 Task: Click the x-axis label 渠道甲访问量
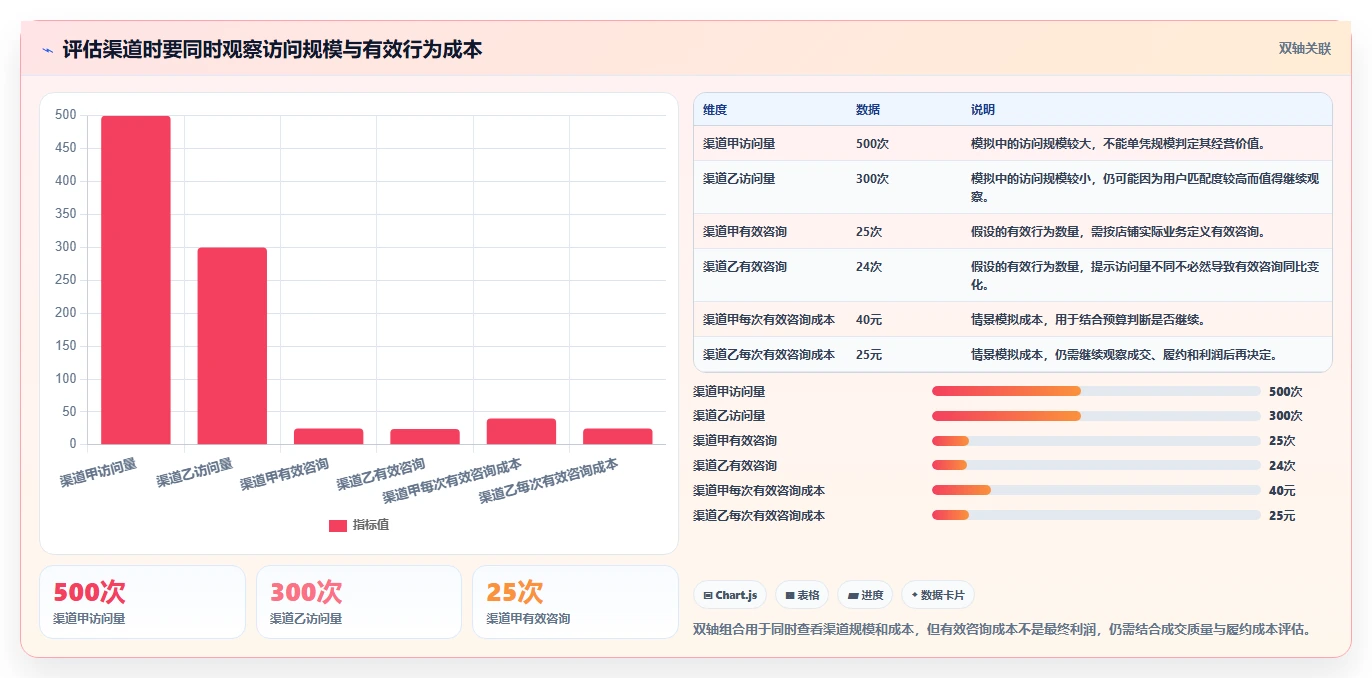pyautogui.click(x=99, y=472)
